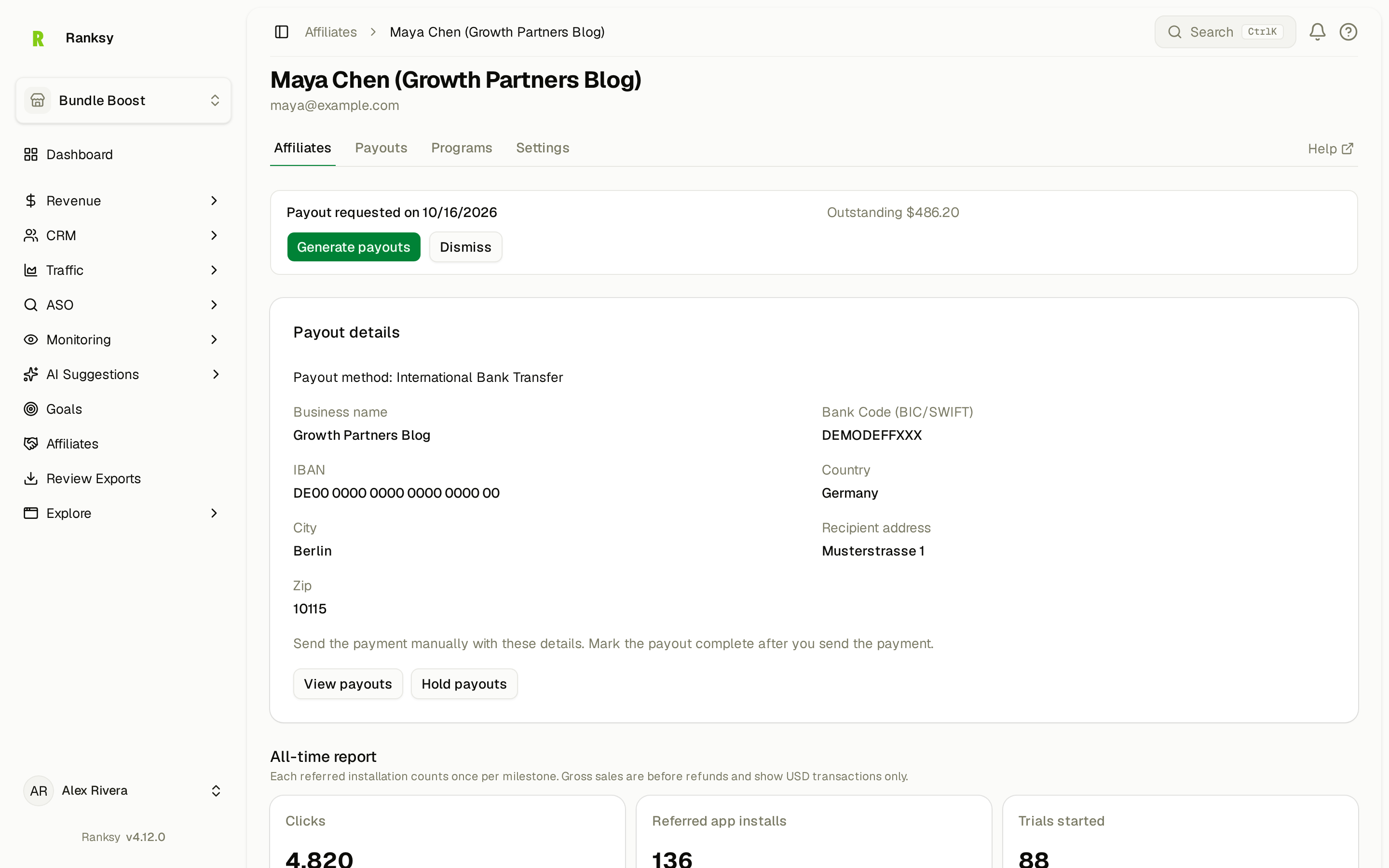
Task: Expand the Monitoring menu chevron
Action: [x=214, y=339]
